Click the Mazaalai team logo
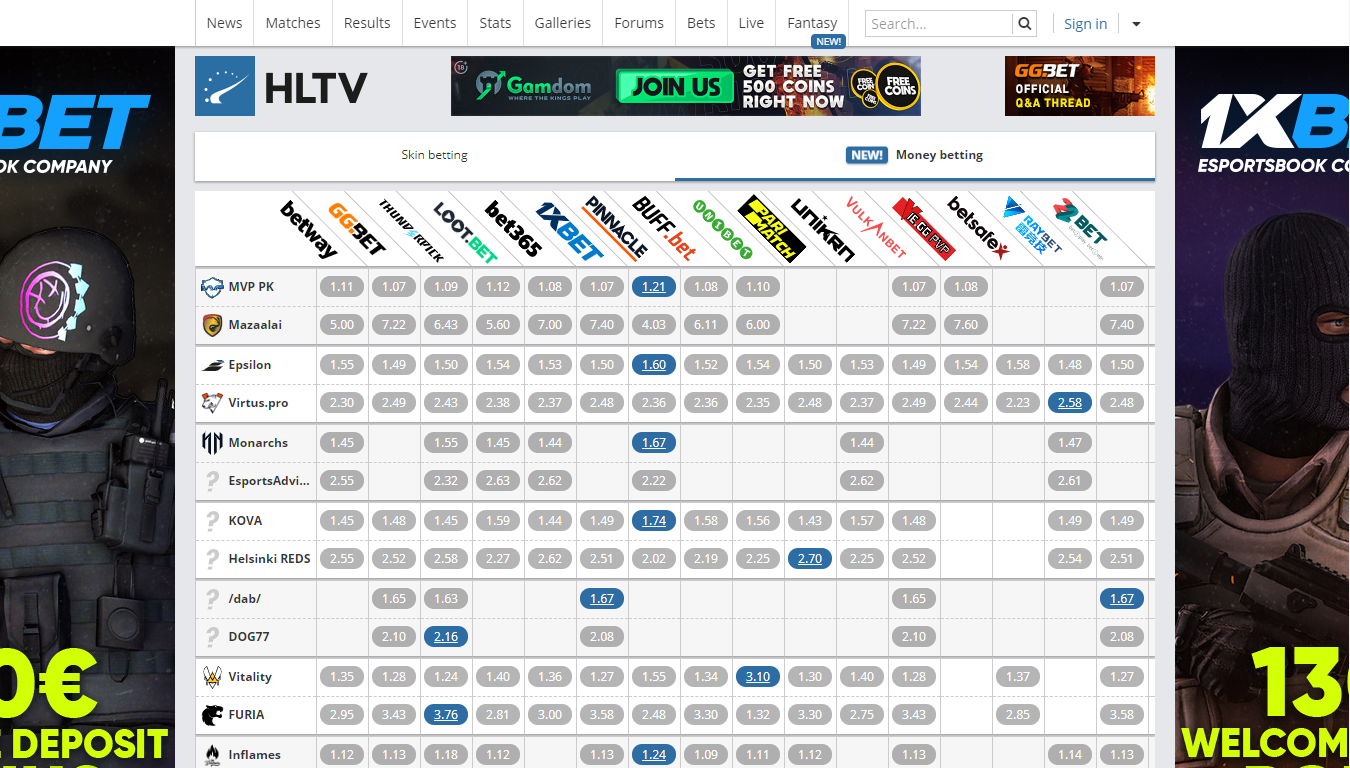 pos(212,325)
